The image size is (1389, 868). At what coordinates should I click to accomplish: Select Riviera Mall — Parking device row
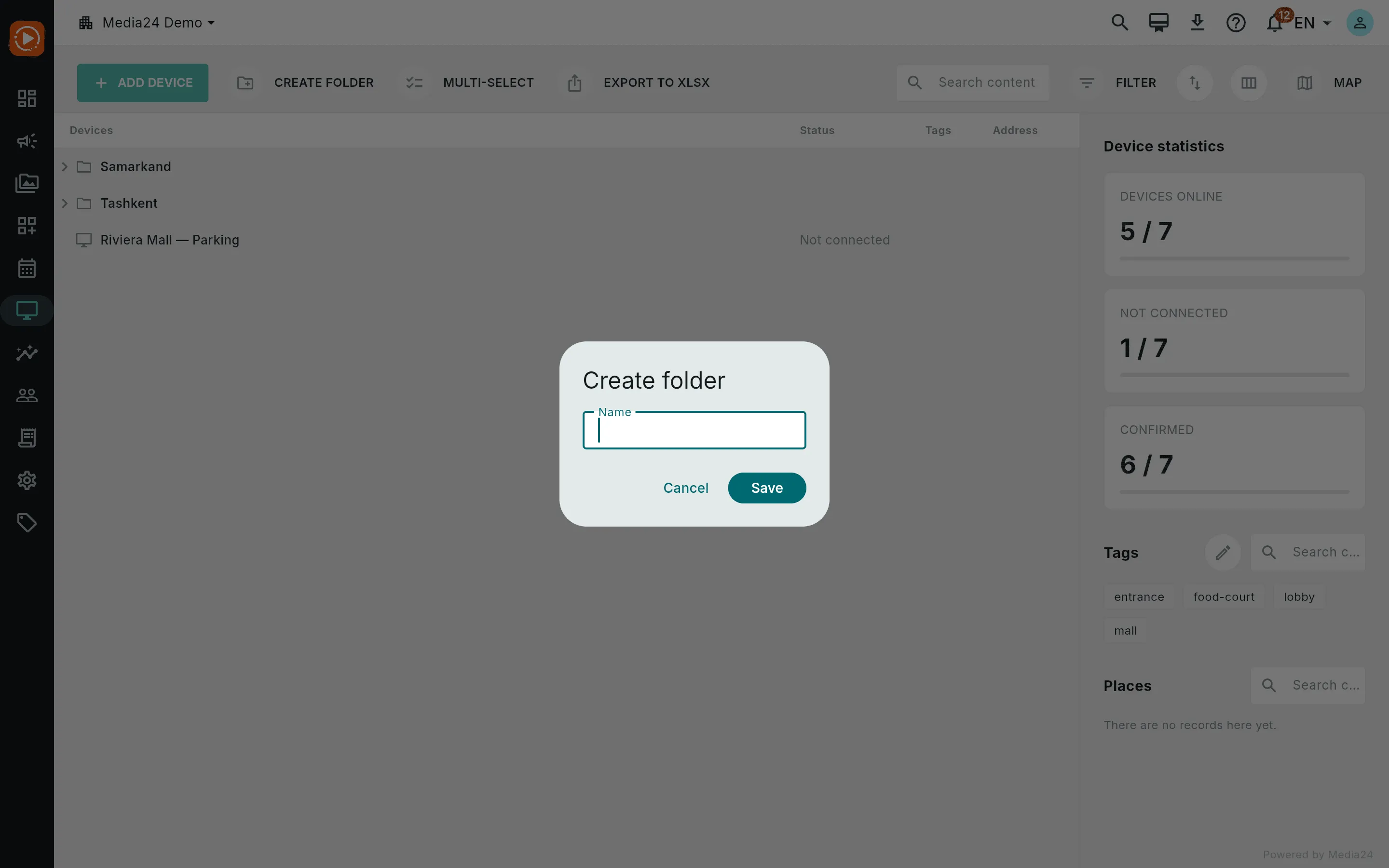(567, 240)
